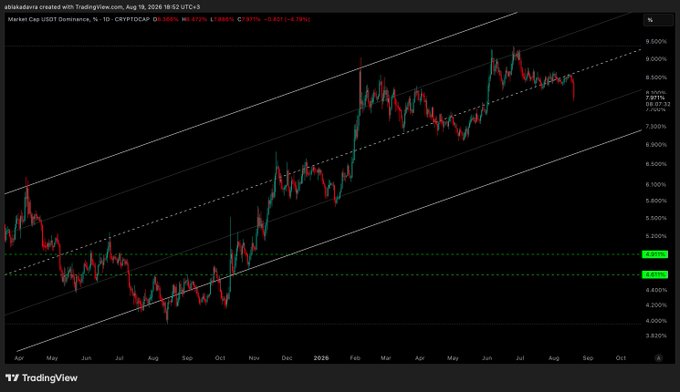Click the 4.400% price axis label
680x392 pixels.
656,290
